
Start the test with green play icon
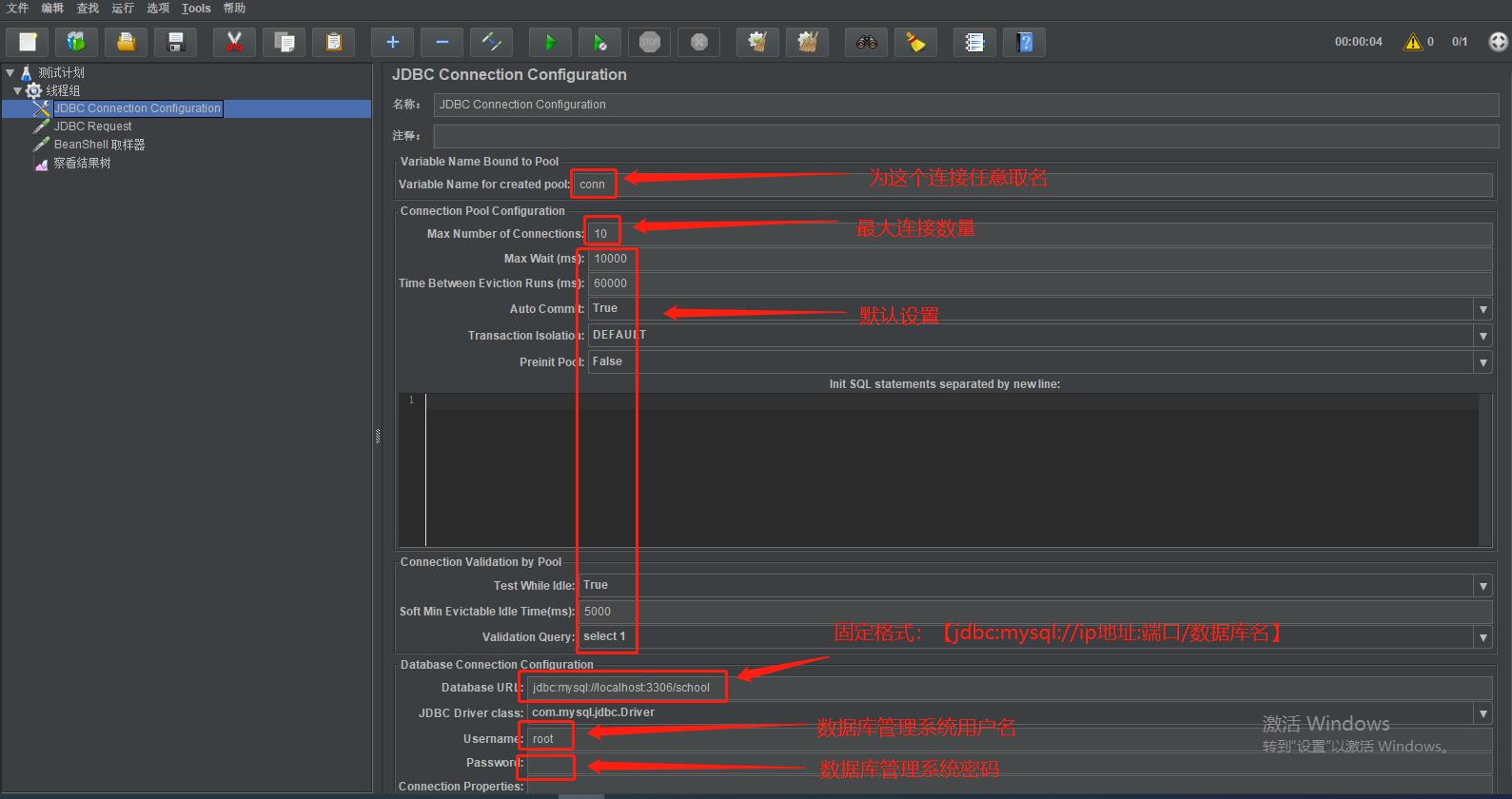click(550, 42)
